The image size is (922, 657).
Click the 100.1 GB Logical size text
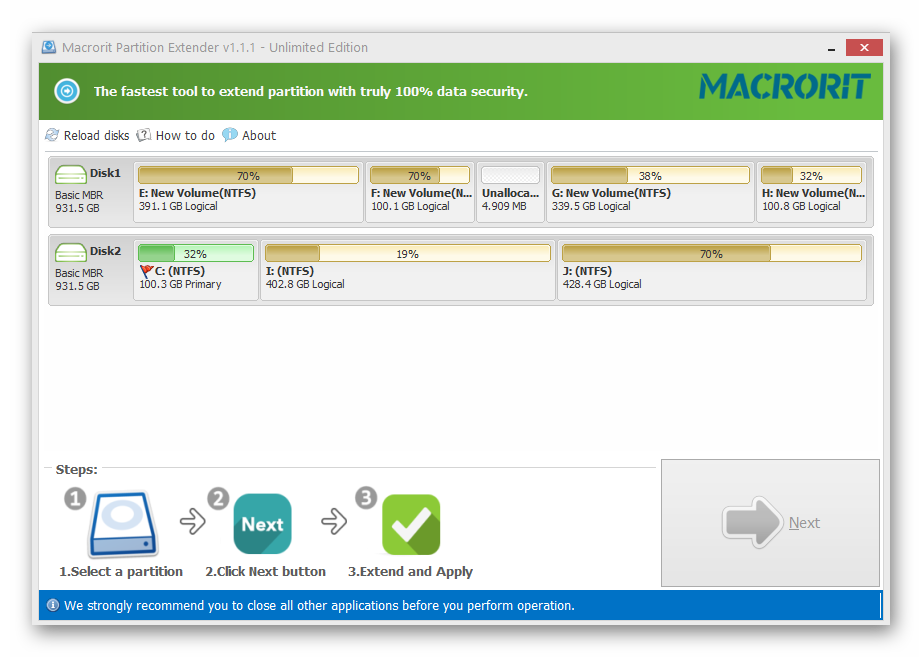pos(410,206)
